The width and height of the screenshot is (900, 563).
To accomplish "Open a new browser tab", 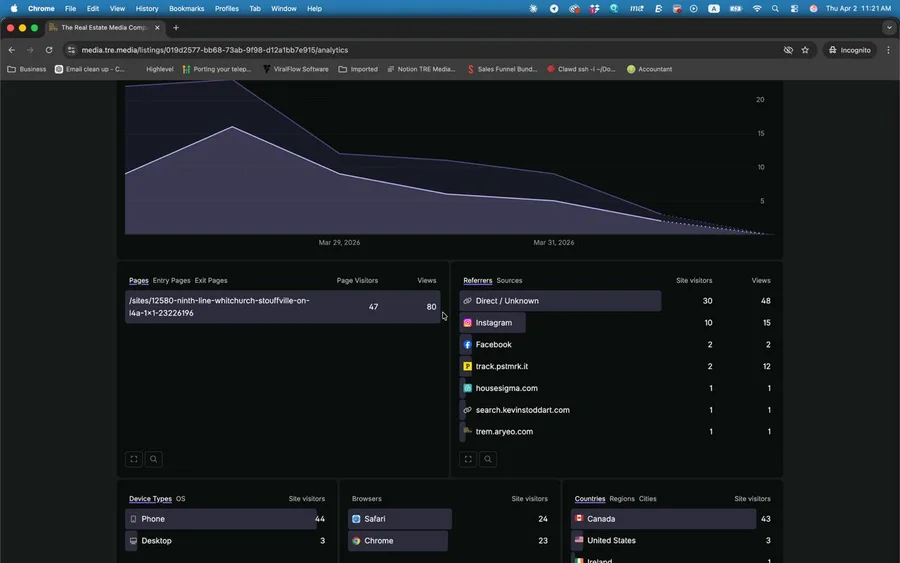I will coord(176,28).
